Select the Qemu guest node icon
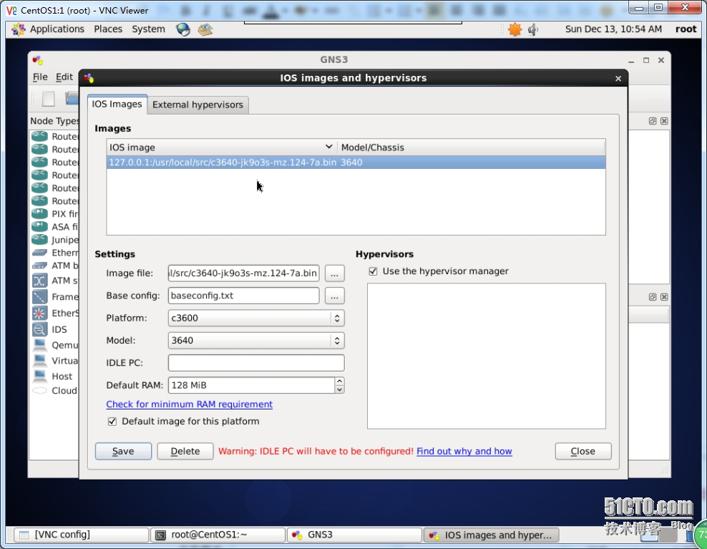The image size is (707, 549). point(40,345)
